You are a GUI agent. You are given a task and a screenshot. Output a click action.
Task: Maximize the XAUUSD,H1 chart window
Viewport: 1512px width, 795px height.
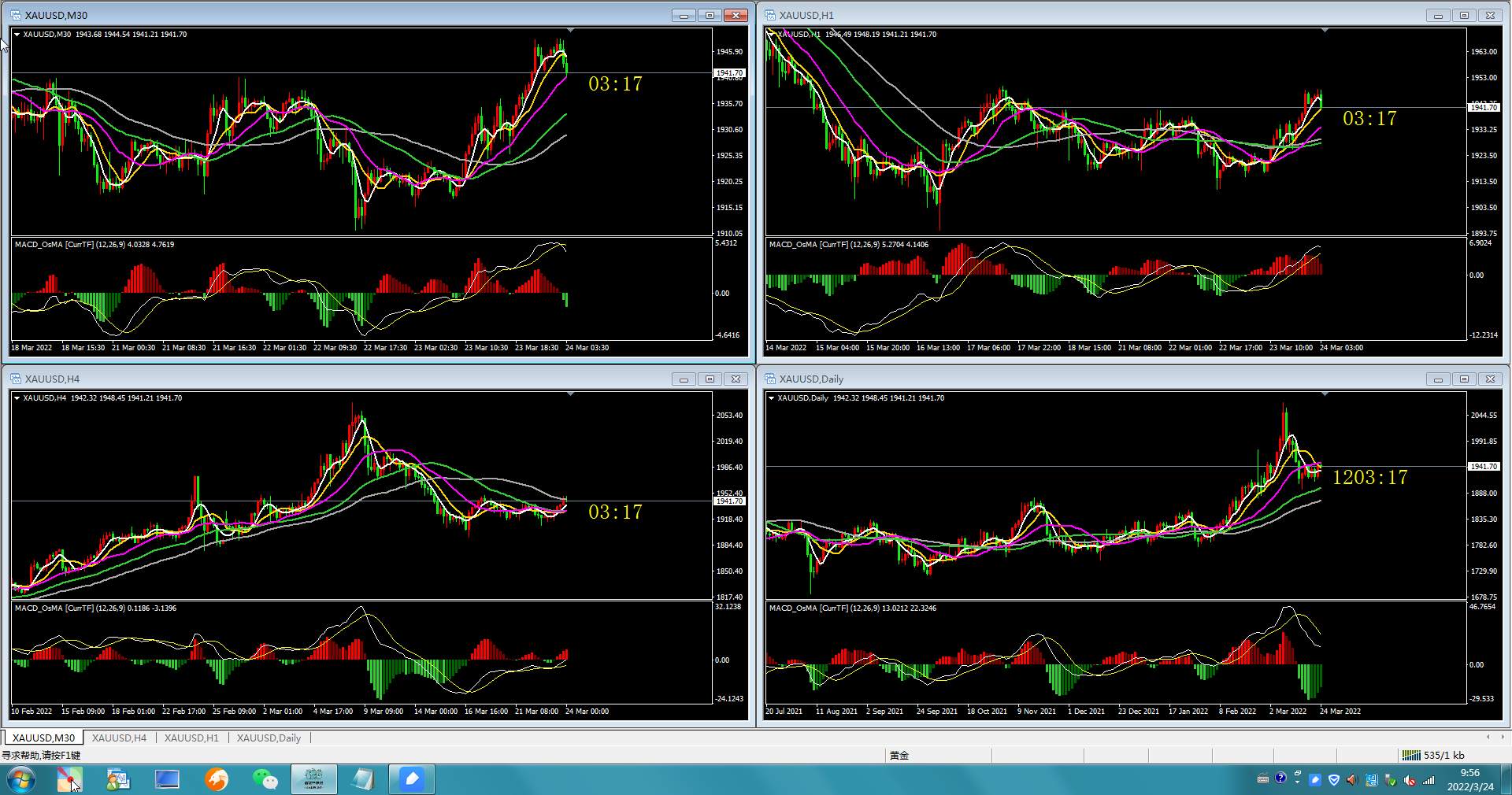click(1464, 15)
